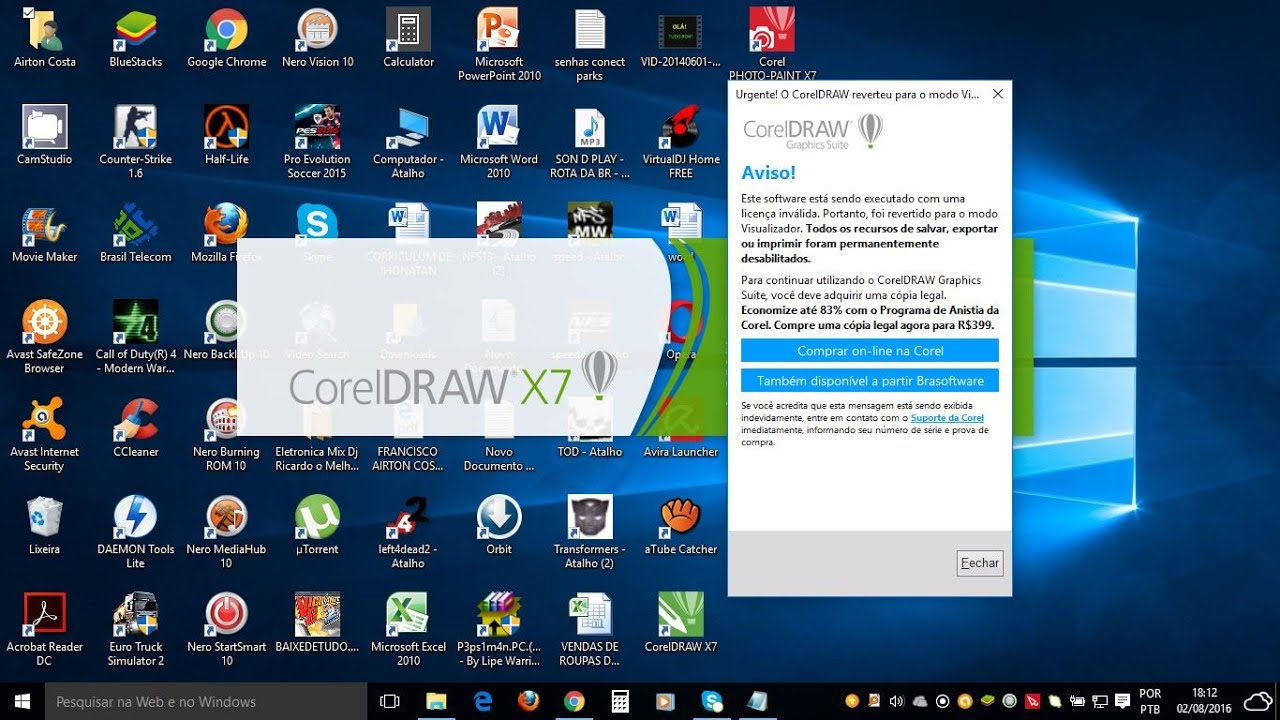Open the BAIXEDETUDO shortcut
The image size is (1280, 720).
click(318, 623)
